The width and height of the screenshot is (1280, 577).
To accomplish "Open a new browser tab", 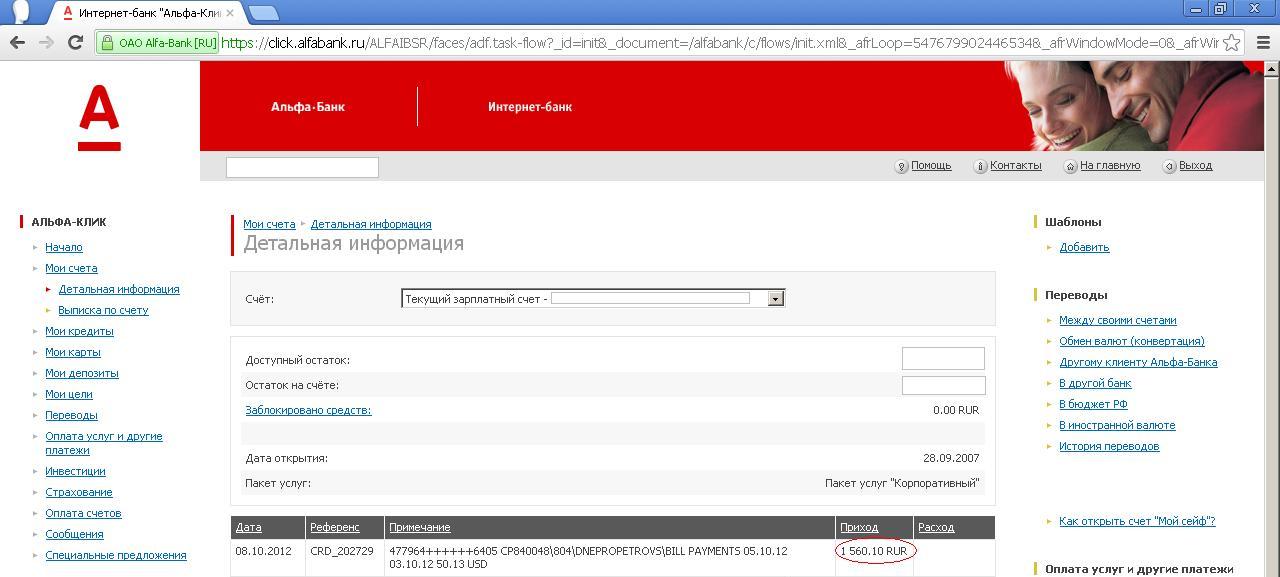I will pos(263,13).
